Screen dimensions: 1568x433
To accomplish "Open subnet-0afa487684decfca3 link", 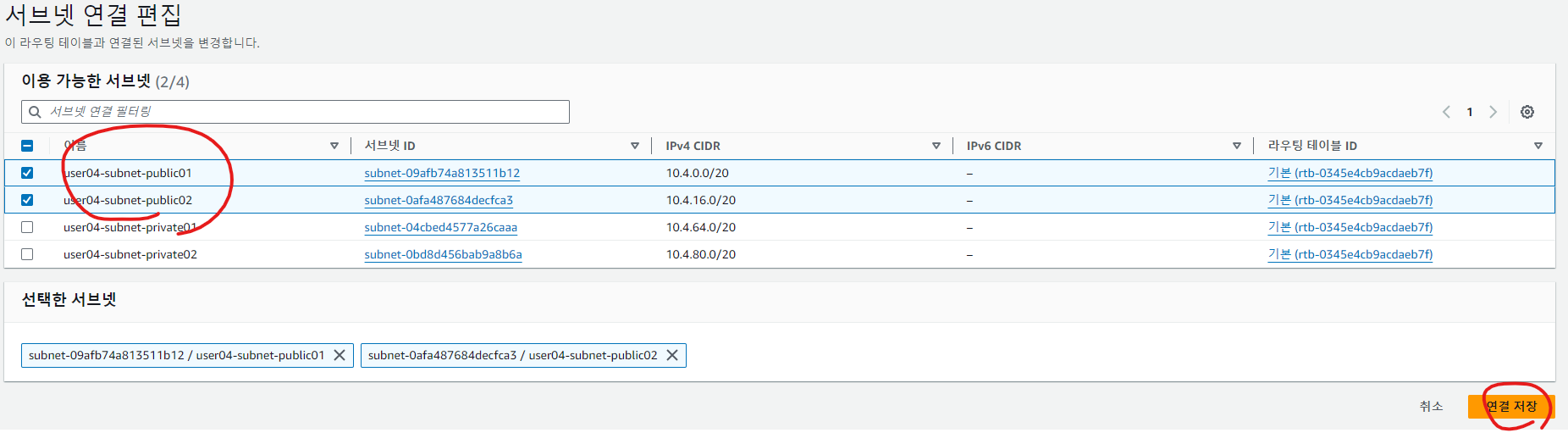I will point(439,200).
